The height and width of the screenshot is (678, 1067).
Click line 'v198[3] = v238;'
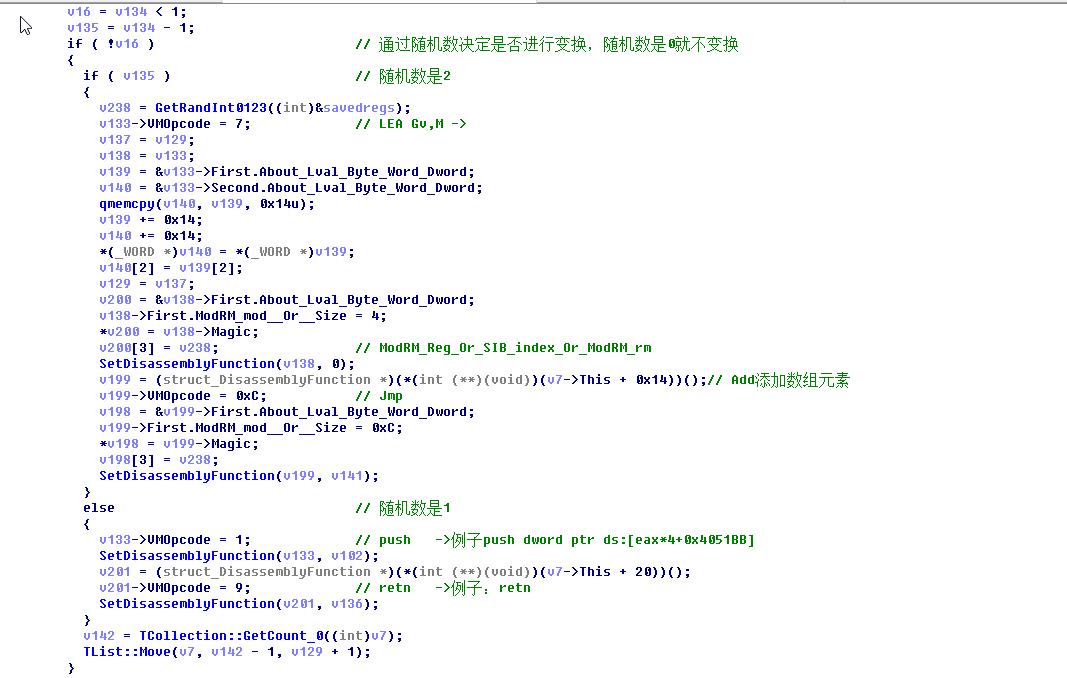coord(159,459)
